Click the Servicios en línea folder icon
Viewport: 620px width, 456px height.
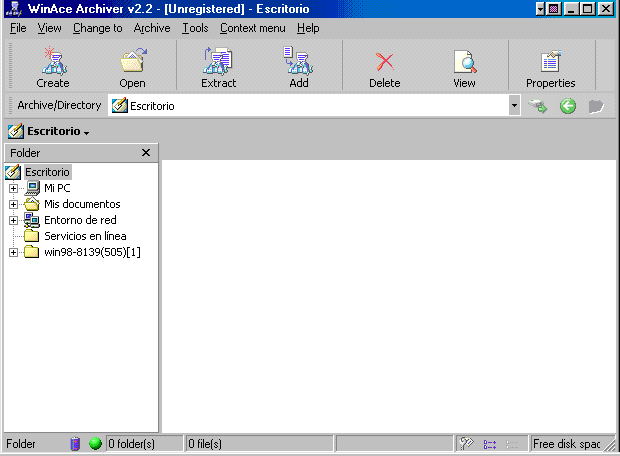point(32,236)
